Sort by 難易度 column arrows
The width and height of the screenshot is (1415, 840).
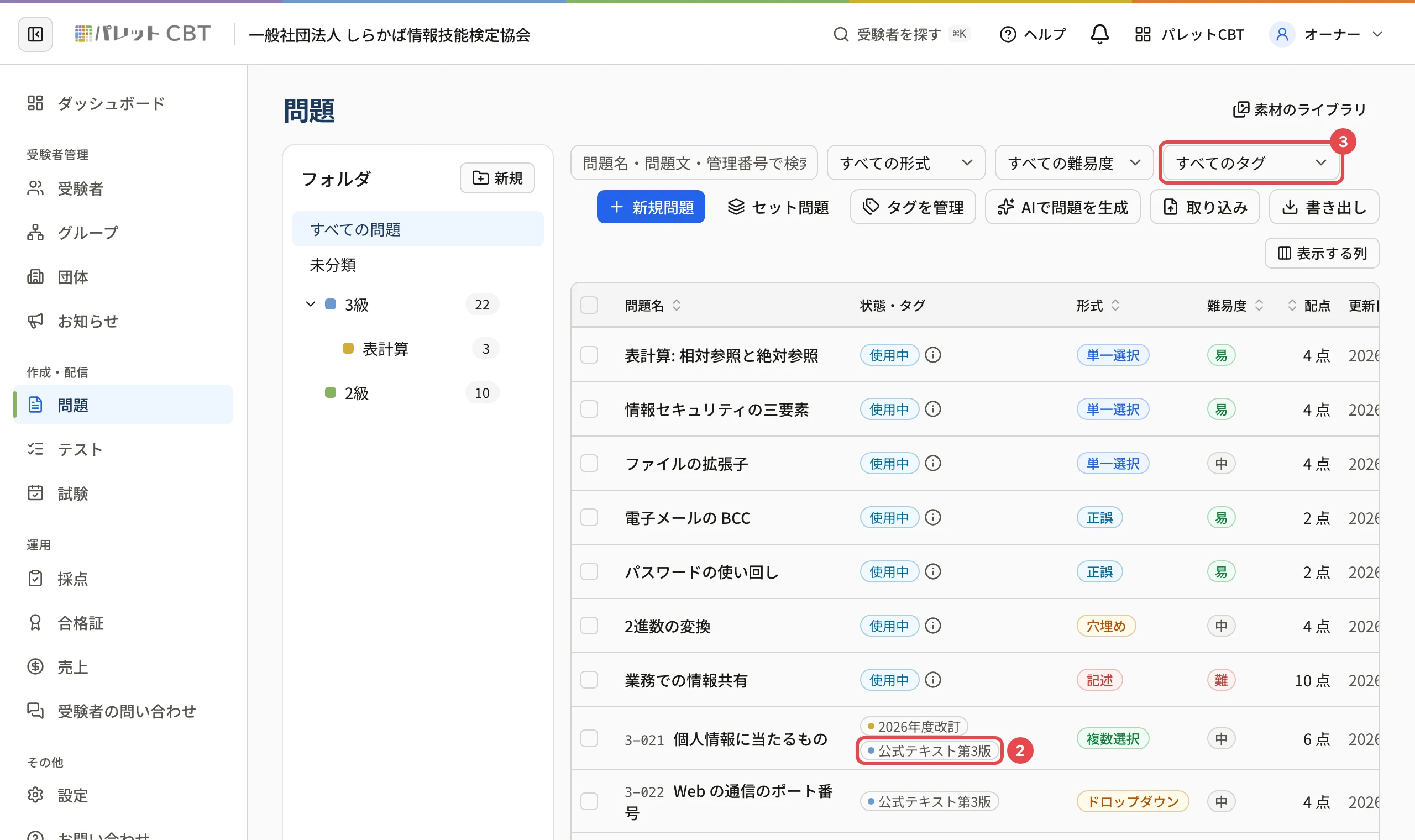click(x=1259, y=306)
